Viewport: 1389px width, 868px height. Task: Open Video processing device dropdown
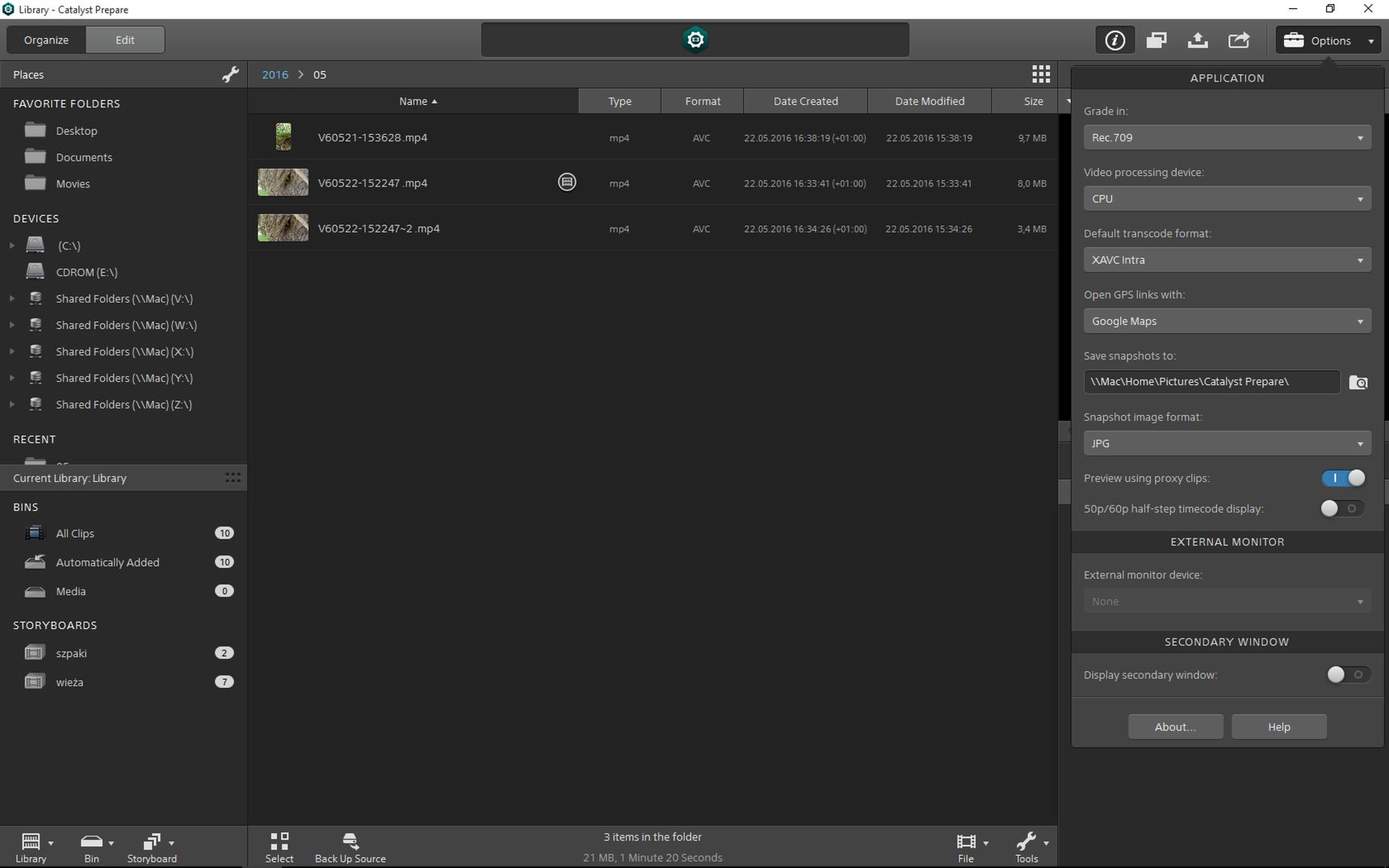(1227, 199)
